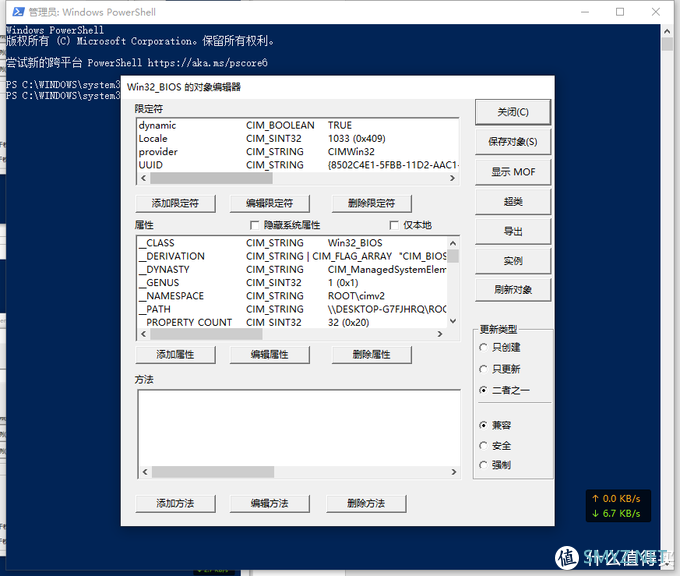Open 显示 MOF view
Image resolution: width=680 pixels, height=576 pixels.
pos(513,172)
